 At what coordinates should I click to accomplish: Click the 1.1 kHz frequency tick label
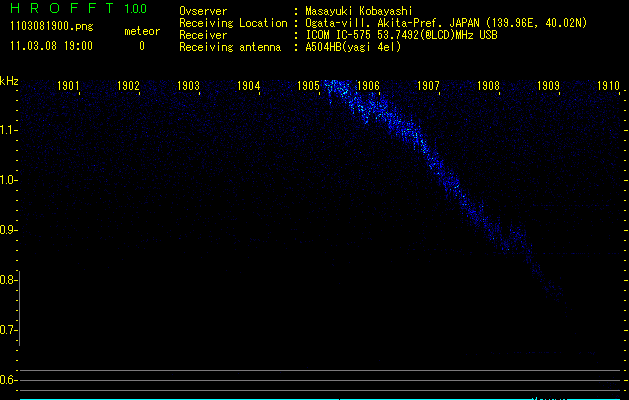(8, 130)
